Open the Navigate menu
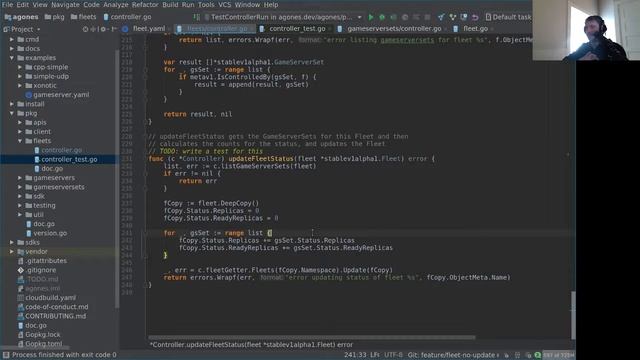This screenshot has height=360, width=640. click(65, 5)
